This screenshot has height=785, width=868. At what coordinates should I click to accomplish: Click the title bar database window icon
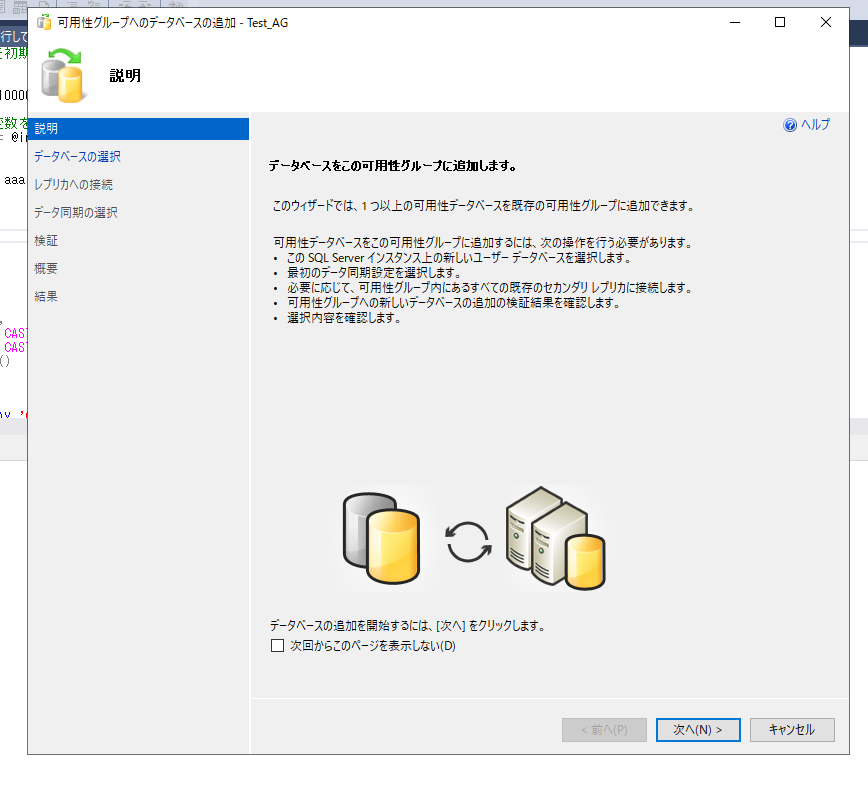(x=44, y=23)
